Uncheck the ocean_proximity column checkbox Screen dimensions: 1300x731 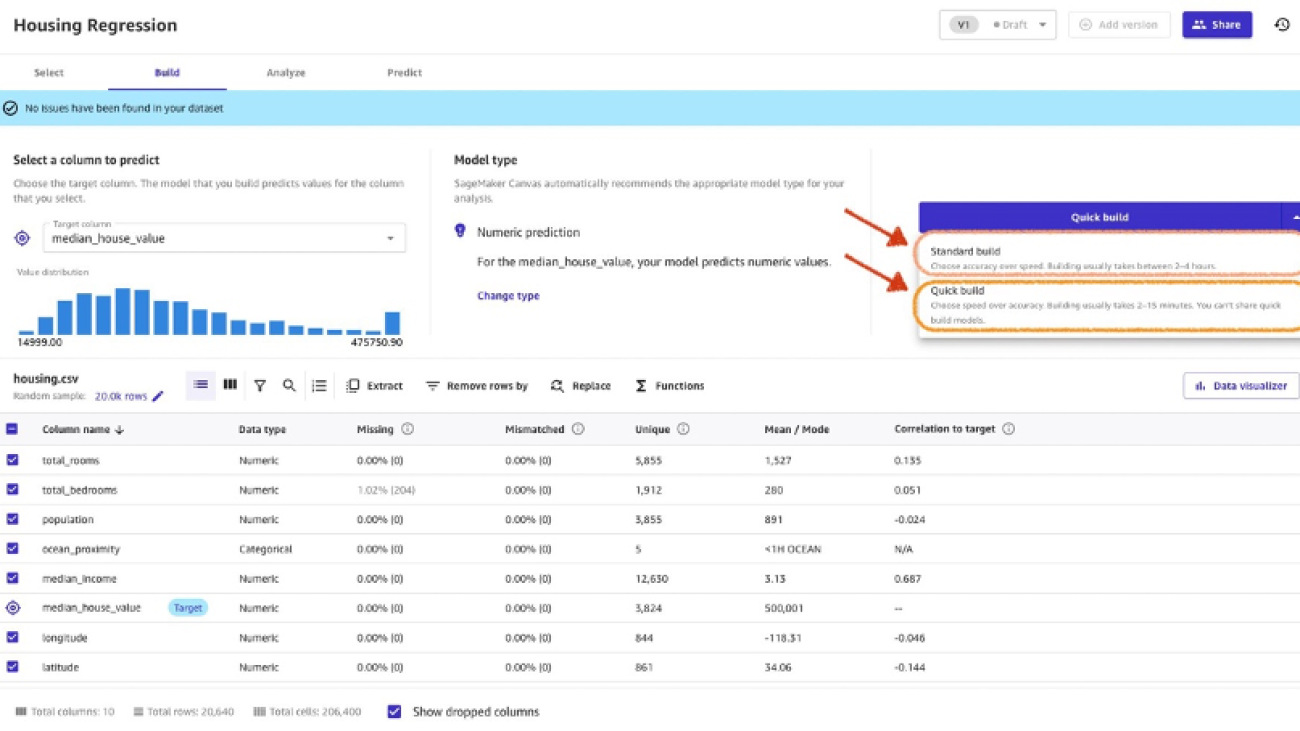[12, 549]
